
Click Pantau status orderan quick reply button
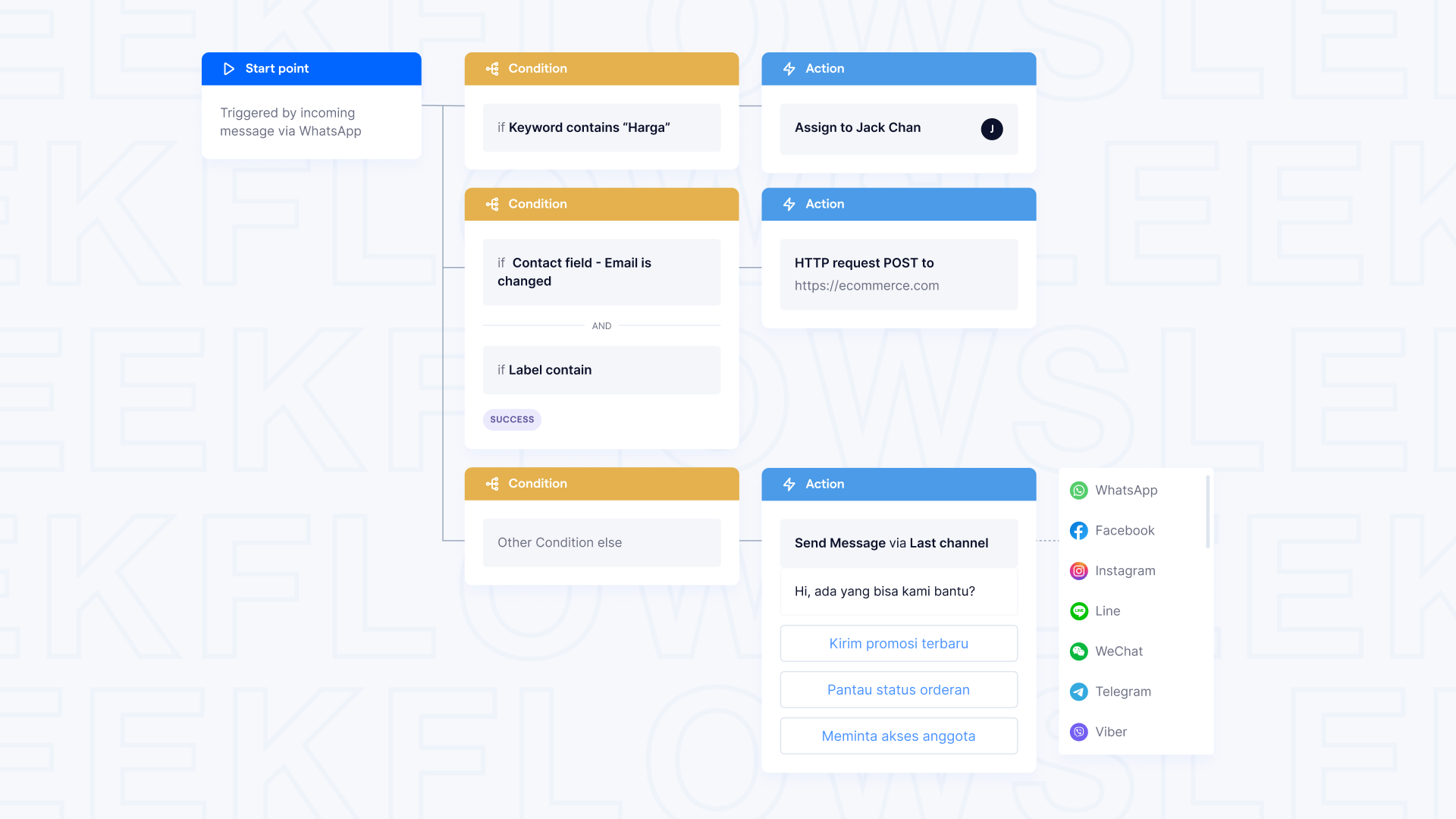click(x=898, y=689)
